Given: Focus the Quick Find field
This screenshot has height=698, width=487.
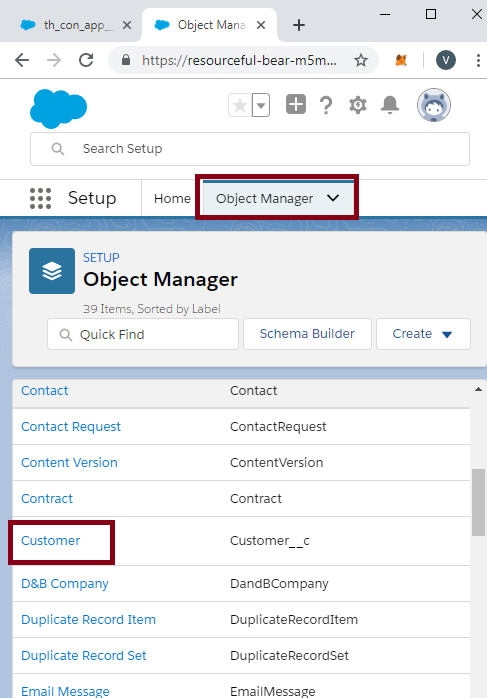Looking at the screenshot, I should point(143,334).
